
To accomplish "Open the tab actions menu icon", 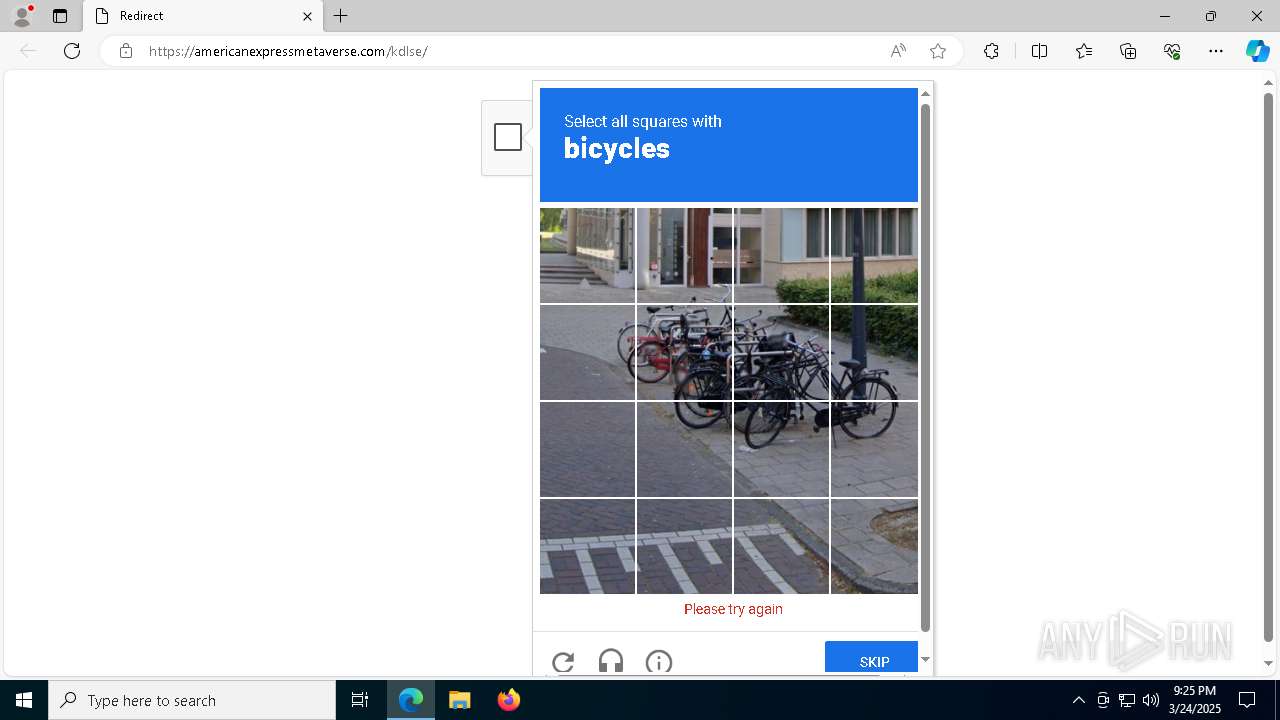I will coord(60,16).
